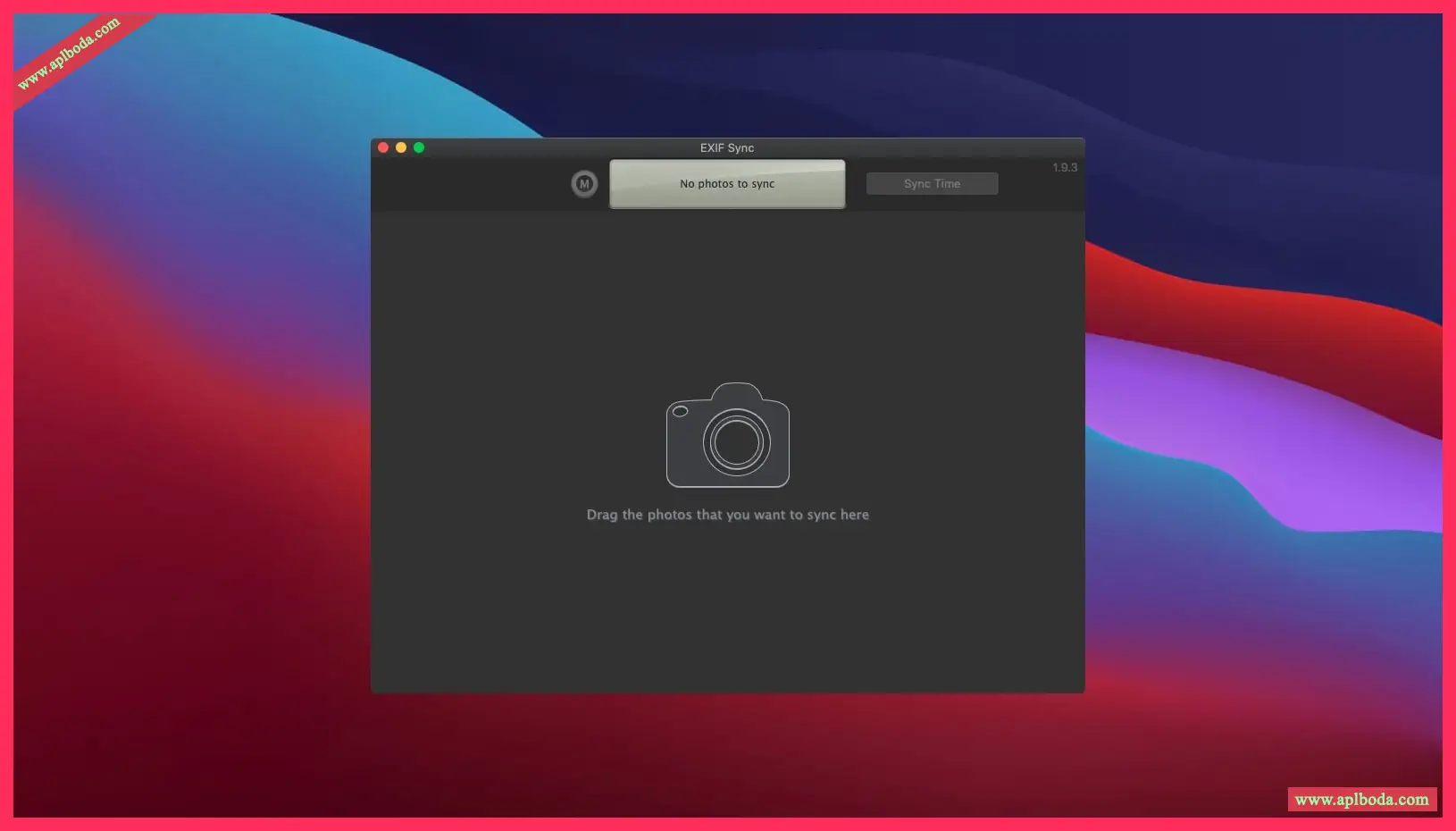This screenshot has width=1456, height=831.
Task: Click the EXIF Sync window title
Action: click(727, 148)
